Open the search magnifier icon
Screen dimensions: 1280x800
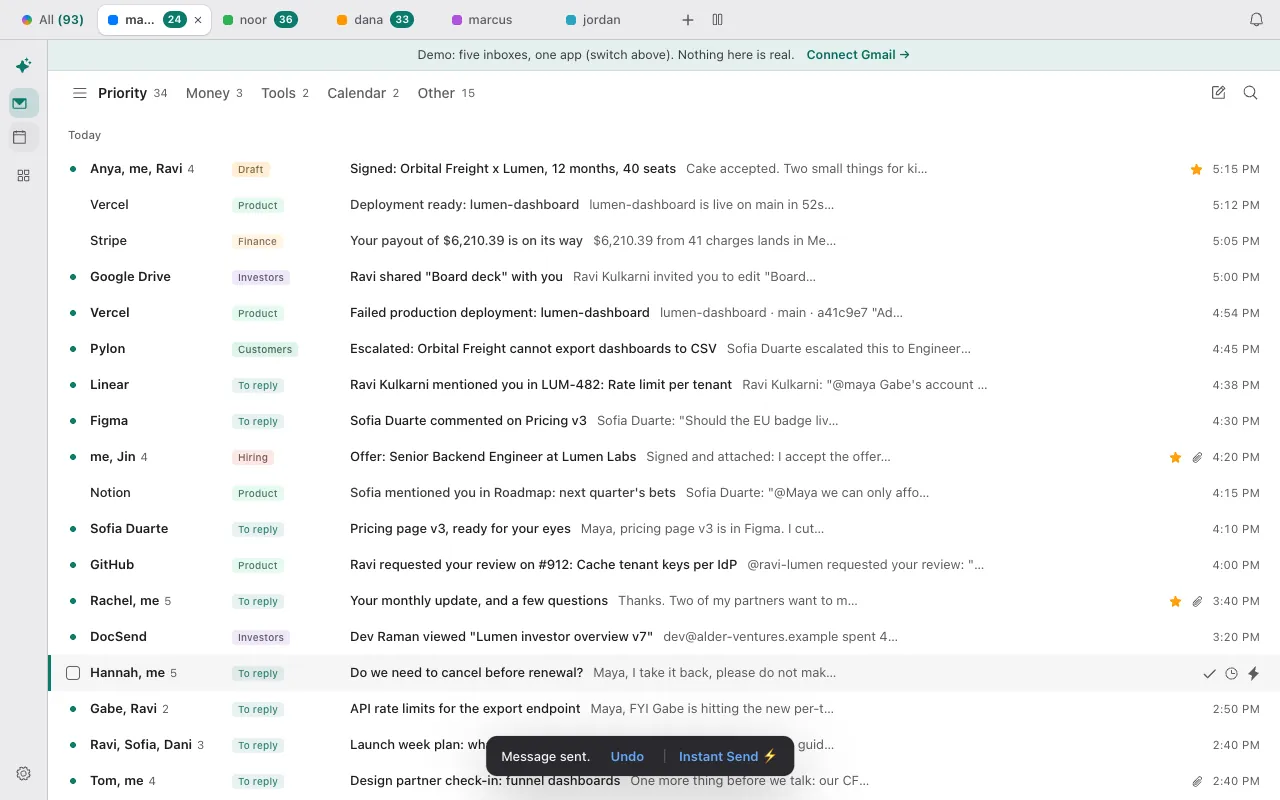1250,93
